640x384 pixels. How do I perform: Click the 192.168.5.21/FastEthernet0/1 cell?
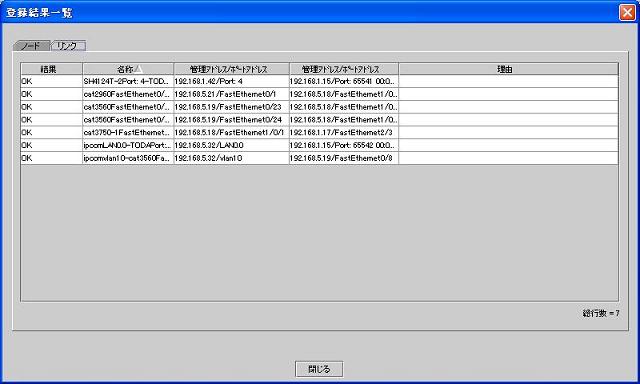pos(231,94)
